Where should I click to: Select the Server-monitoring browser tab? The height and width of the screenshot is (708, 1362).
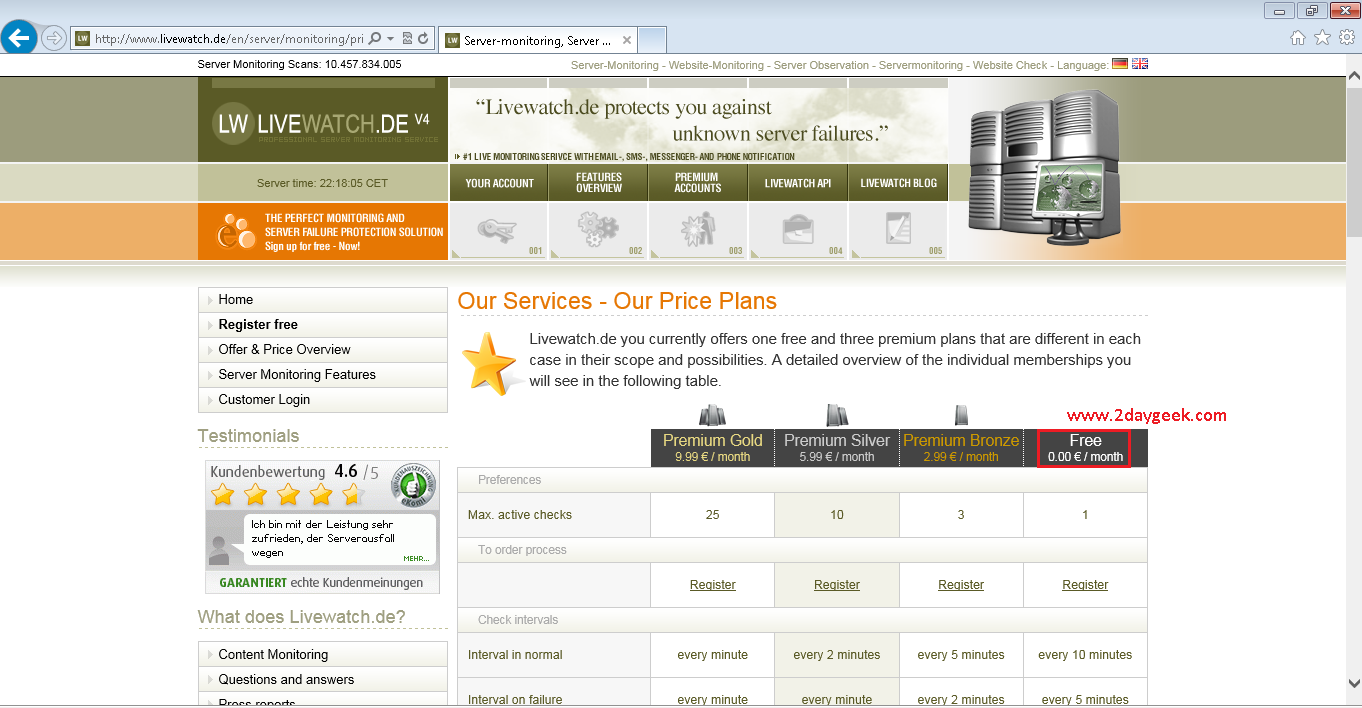pyautogui.click(x=537, y=40)
